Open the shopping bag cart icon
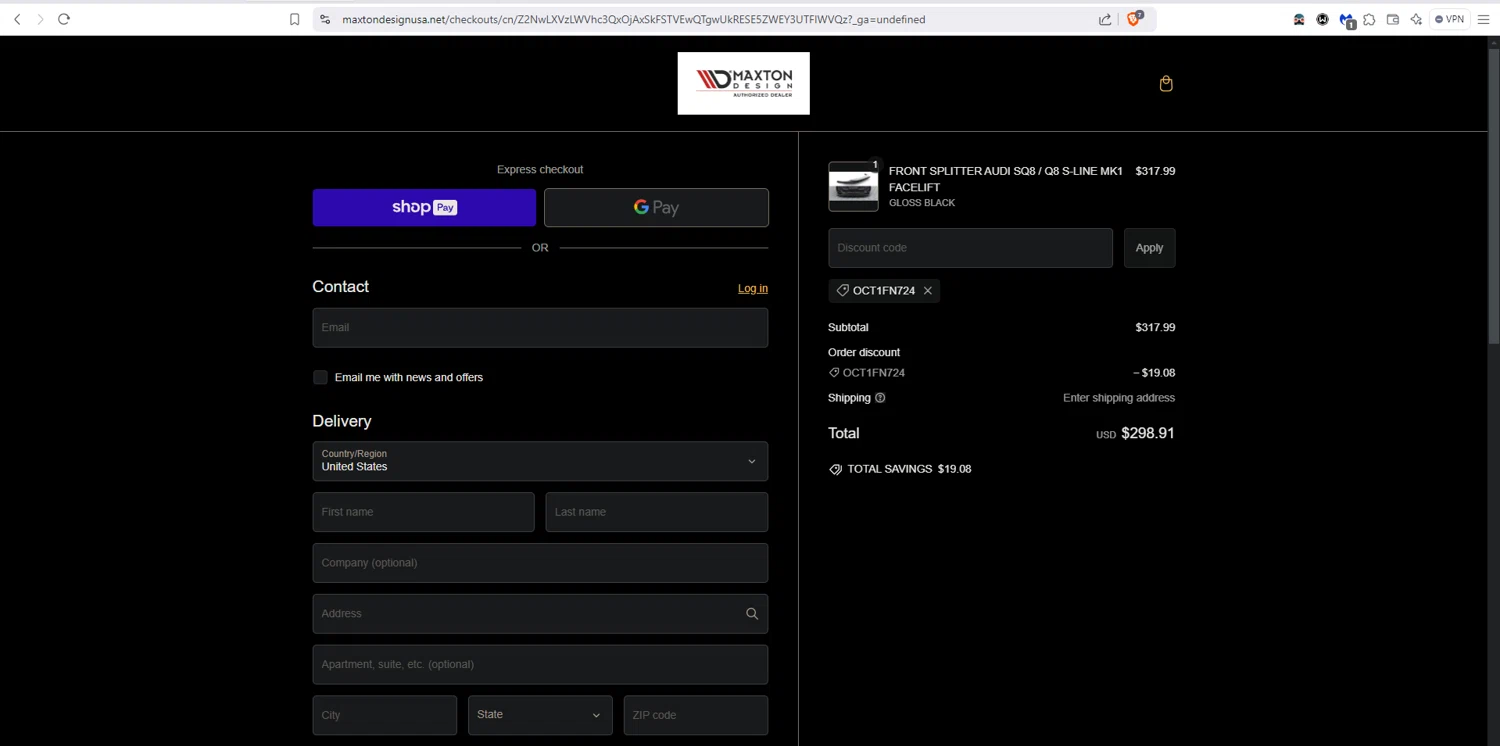The height and width of the screenshot is (746, 1500). click(x=1166, y=84)
